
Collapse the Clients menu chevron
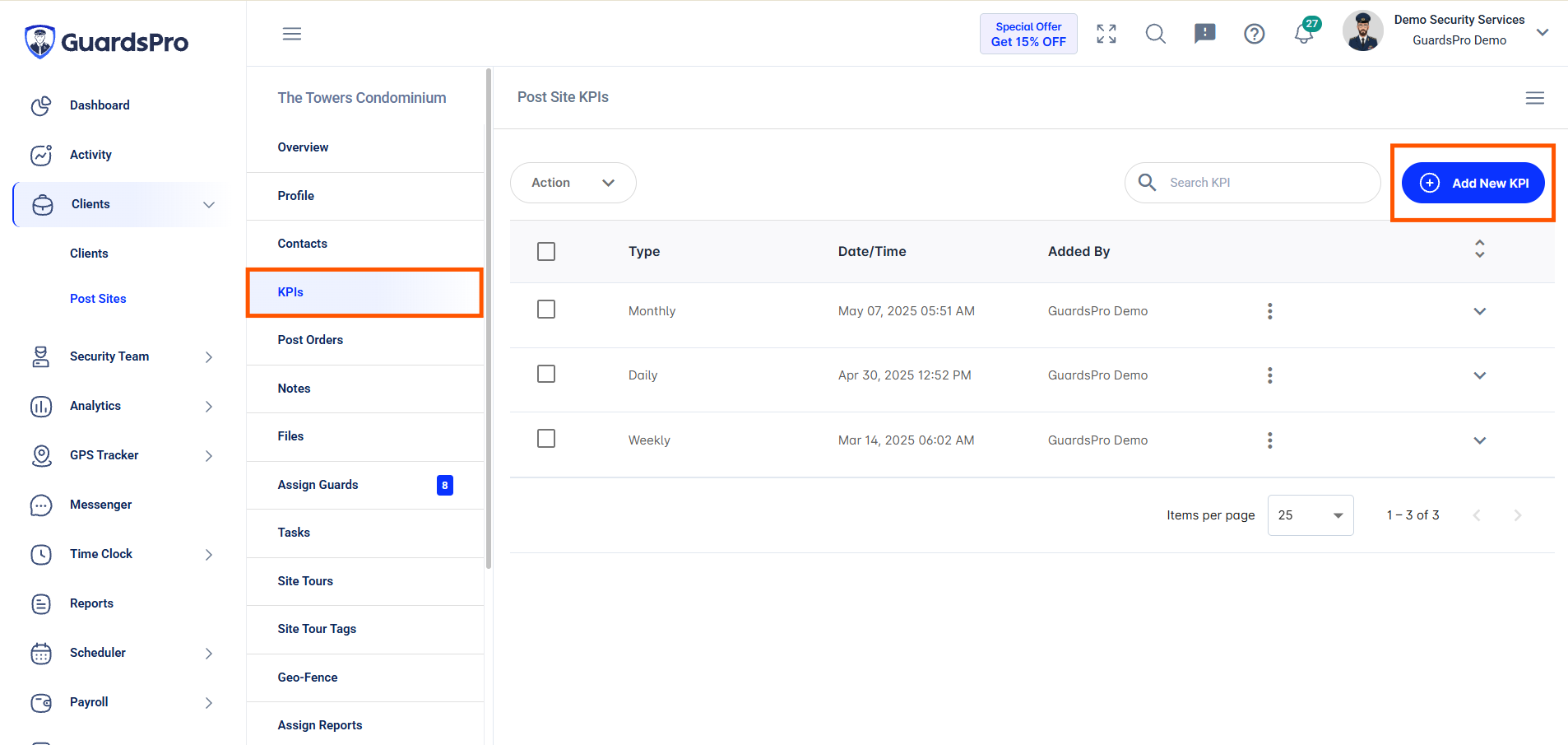coord(209,204)
